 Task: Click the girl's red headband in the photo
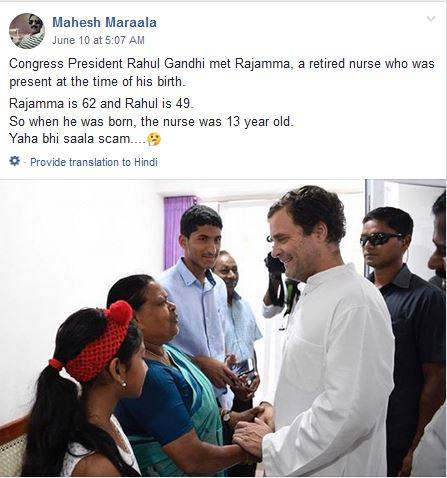[x=98, y=340]
